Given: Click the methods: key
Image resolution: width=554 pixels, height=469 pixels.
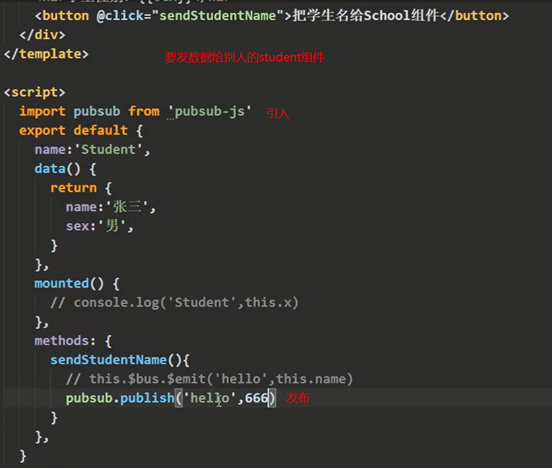Looking at the screenshot, I should click(65, 341).
